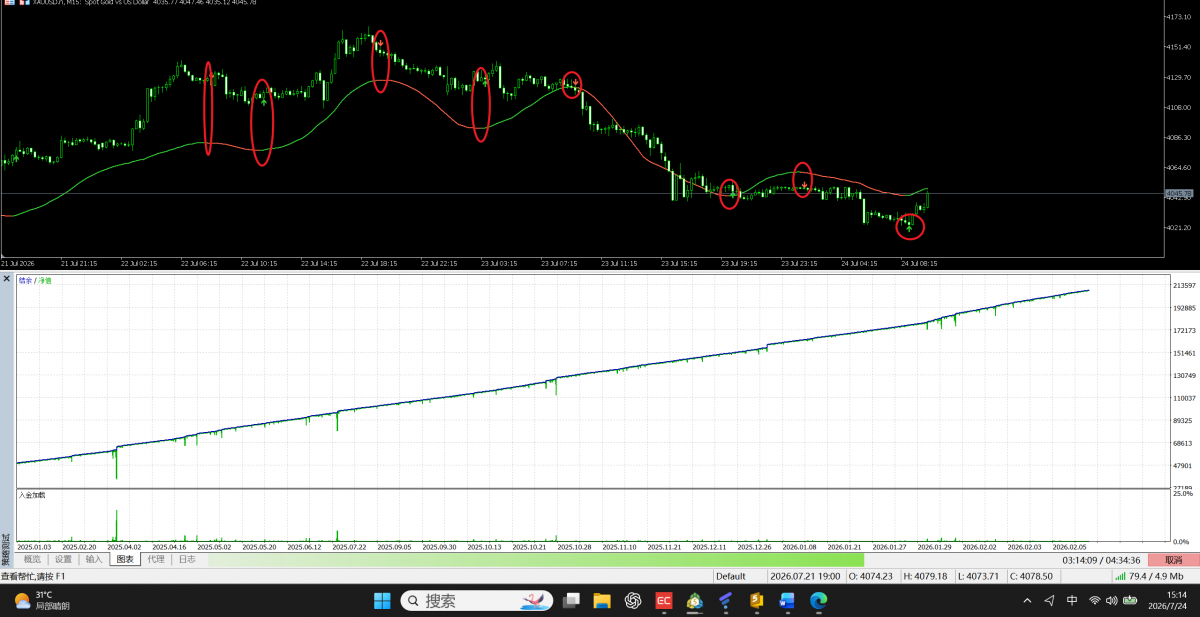Open the weather widget showing 31°C
Viewport: 1200px width, 617px height.
40,601
